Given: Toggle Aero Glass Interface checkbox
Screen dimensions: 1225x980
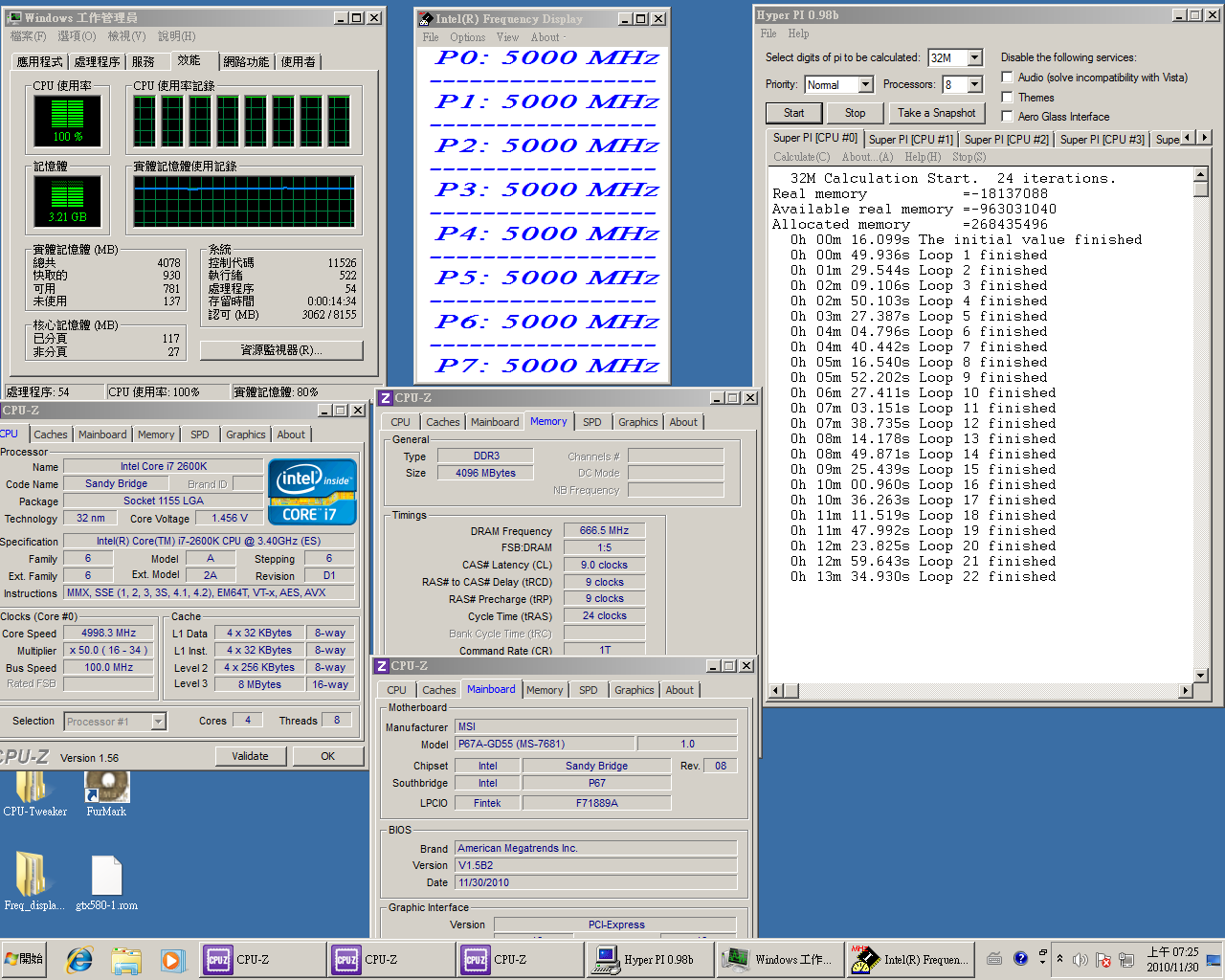Looking at the screenshot, I should coord(1007,116).
